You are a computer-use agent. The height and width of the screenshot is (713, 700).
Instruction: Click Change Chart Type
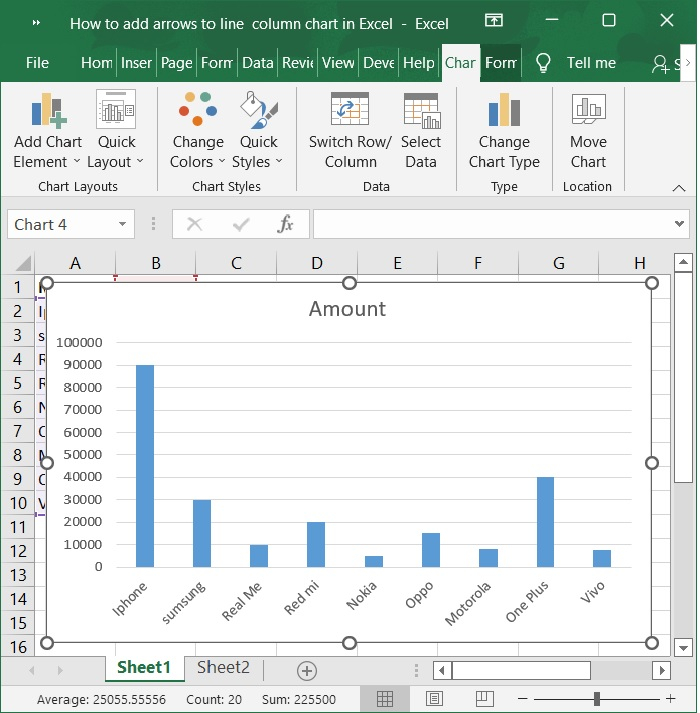[x=504, y=131]
